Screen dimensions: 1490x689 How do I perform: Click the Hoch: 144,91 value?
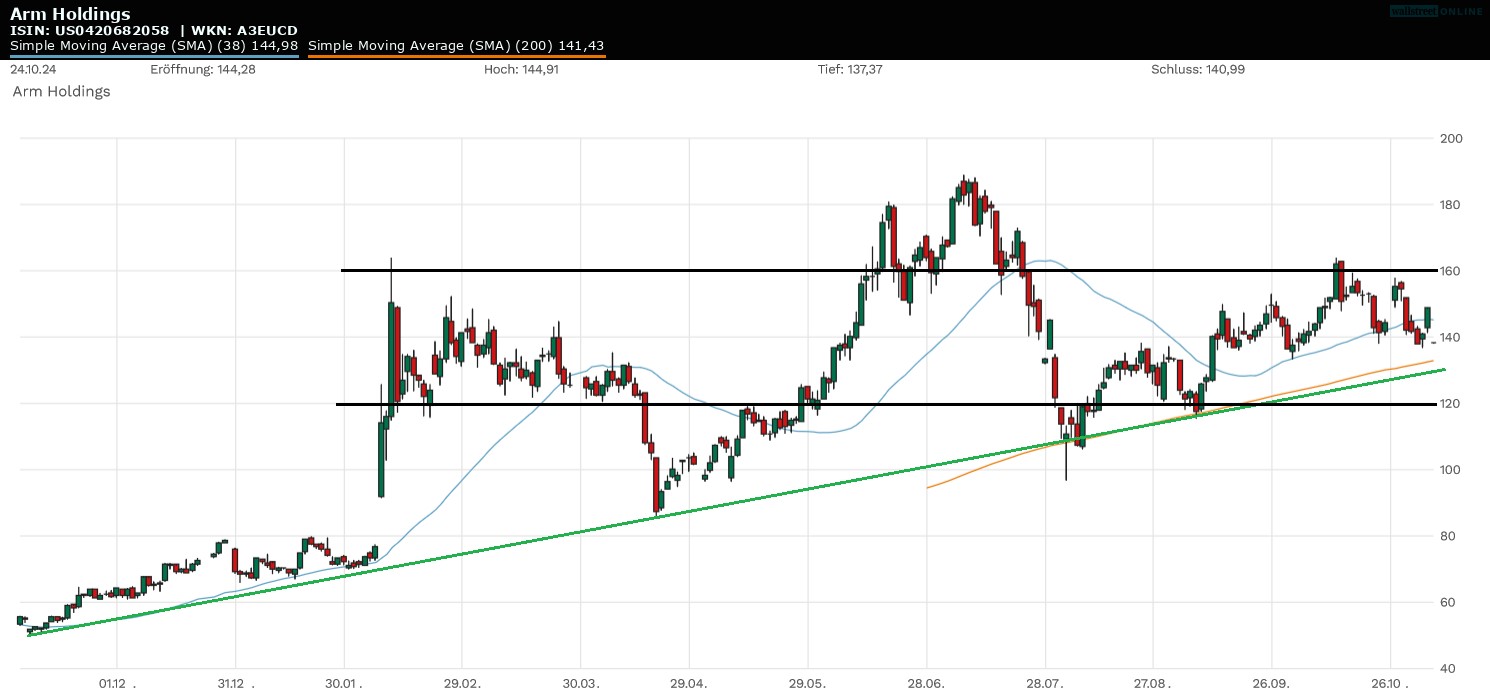(x=521, y=70)
